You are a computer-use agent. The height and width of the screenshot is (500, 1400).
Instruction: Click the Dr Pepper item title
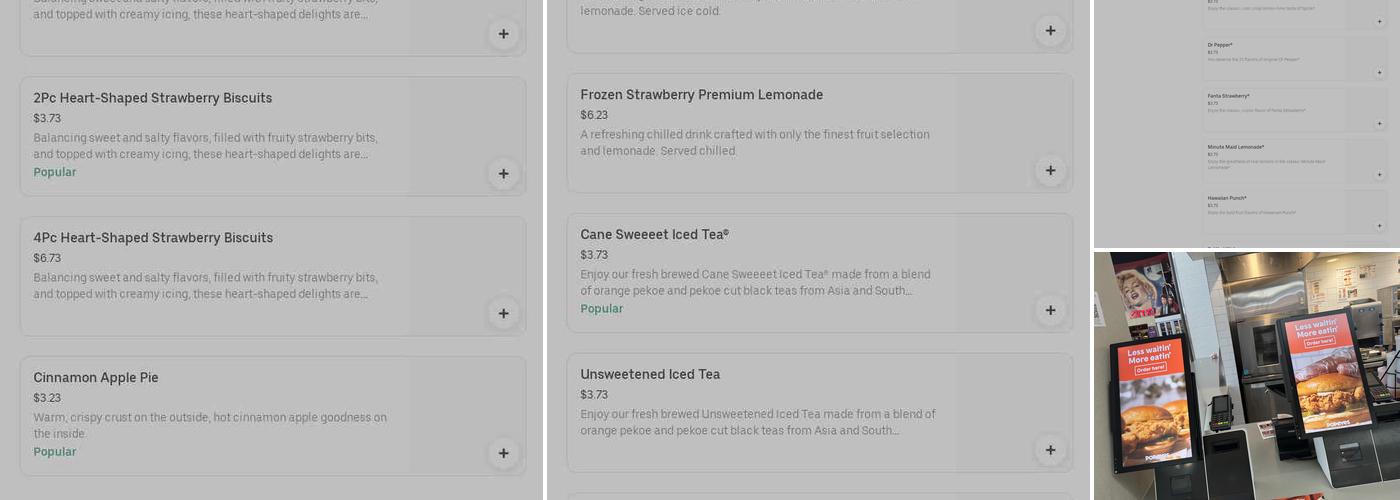pos(1220,45)
